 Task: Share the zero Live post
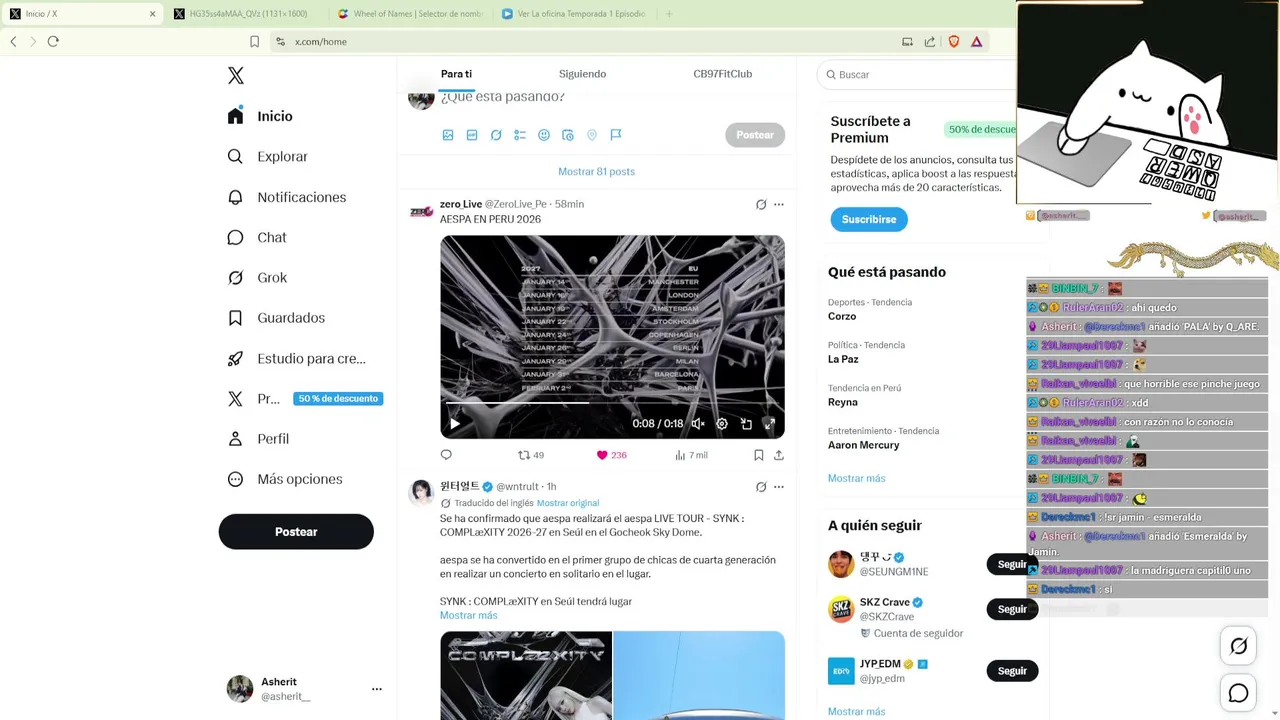779,455
